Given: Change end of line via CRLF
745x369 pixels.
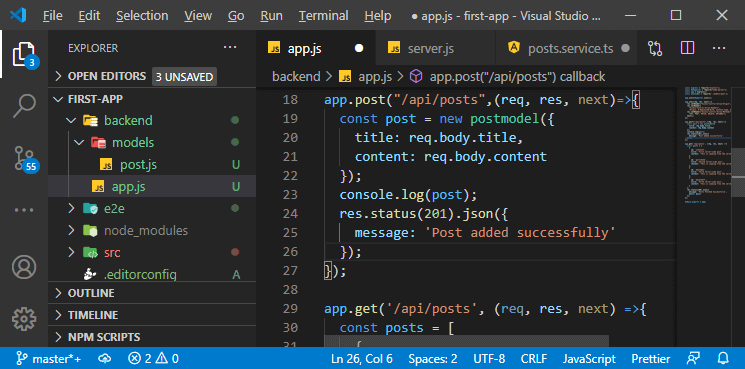Looking at the screenshot, I should click(x=534, y=359).
